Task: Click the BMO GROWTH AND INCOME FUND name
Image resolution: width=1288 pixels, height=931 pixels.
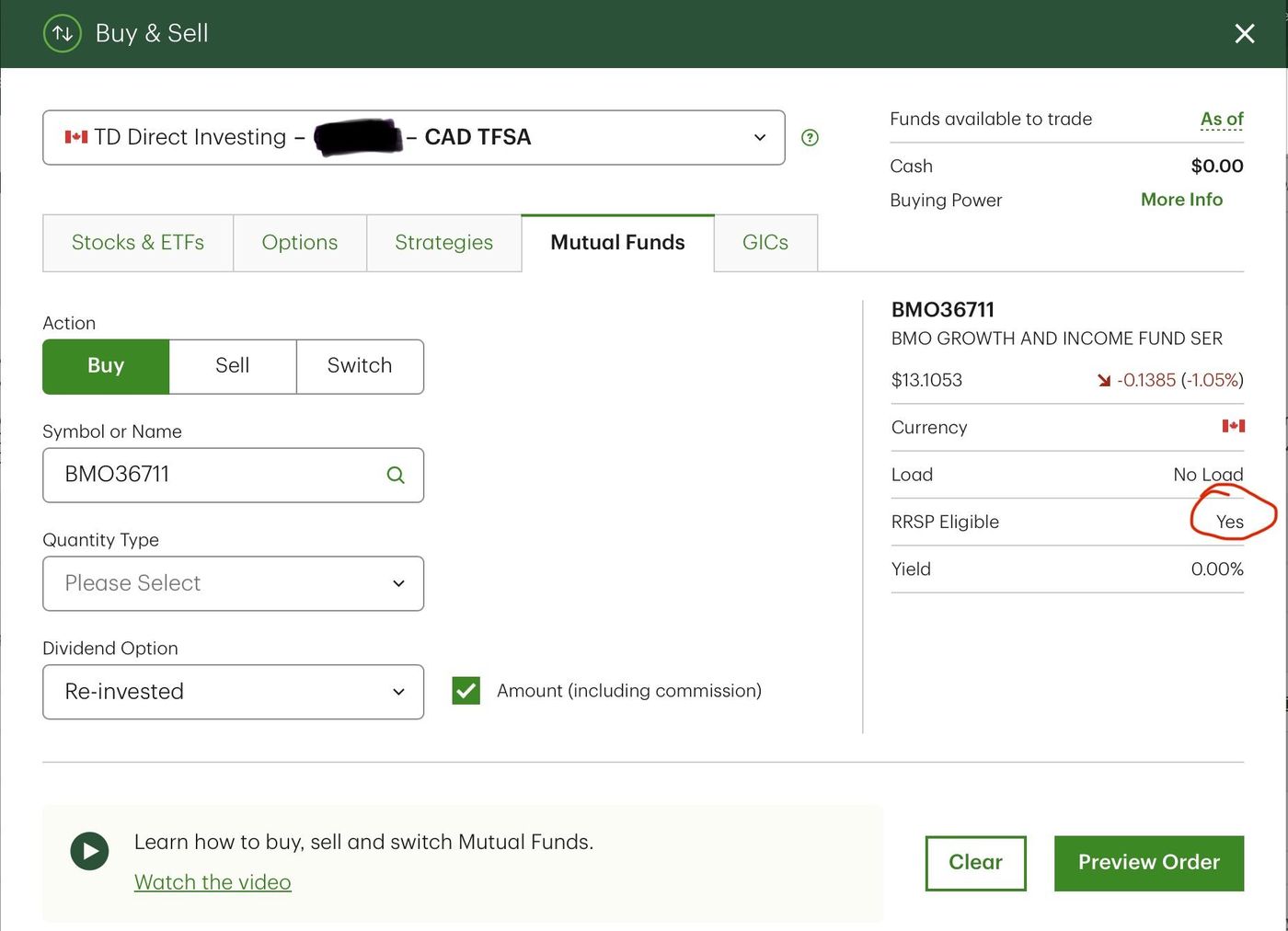Action: (x=1057, y=339)
